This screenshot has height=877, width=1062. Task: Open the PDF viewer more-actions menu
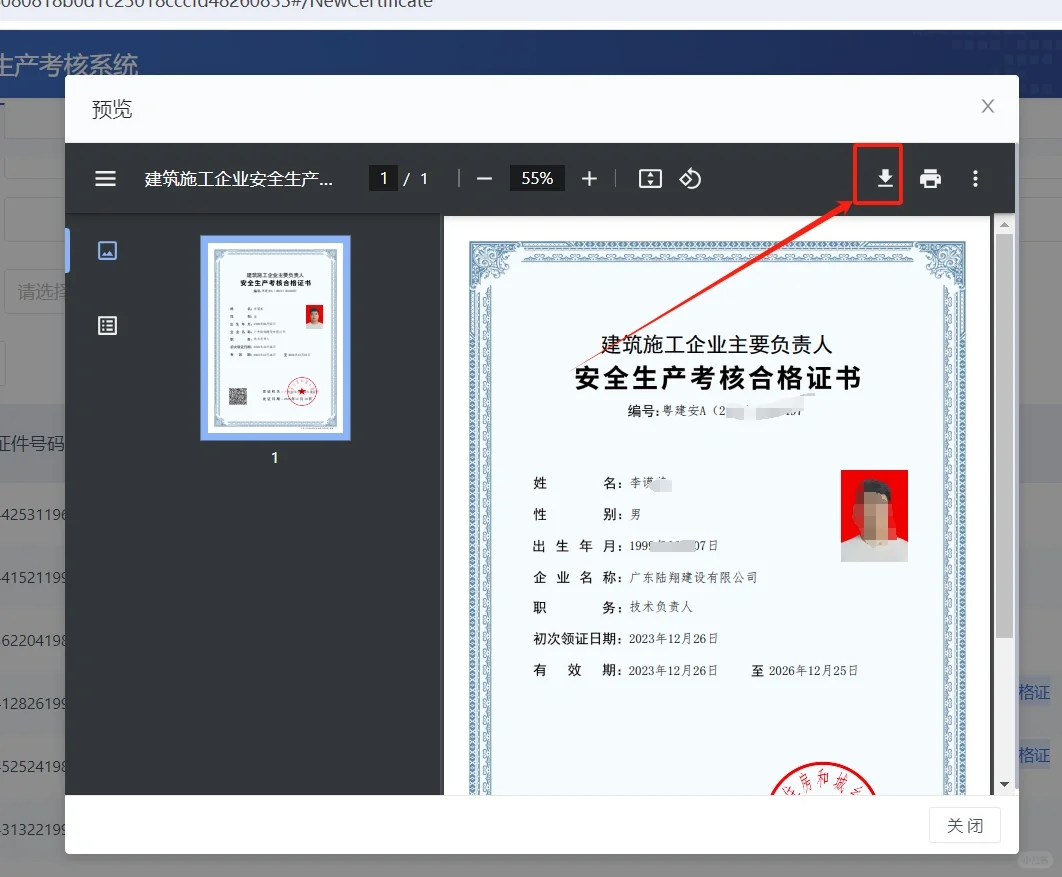coord(975,179)
